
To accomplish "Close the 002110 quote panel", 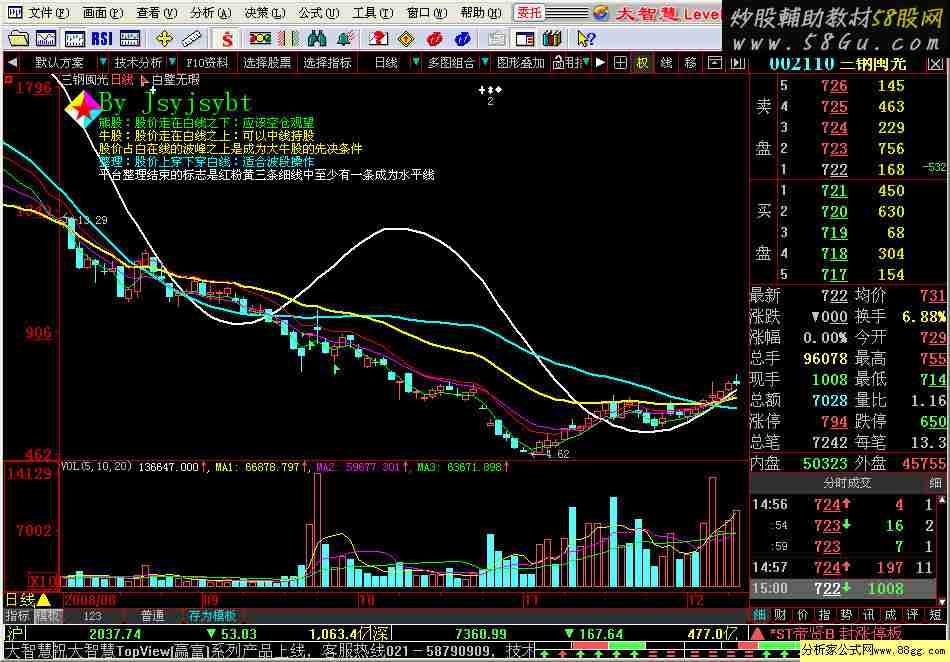I will pyautogui.click(x=935, y=64).
